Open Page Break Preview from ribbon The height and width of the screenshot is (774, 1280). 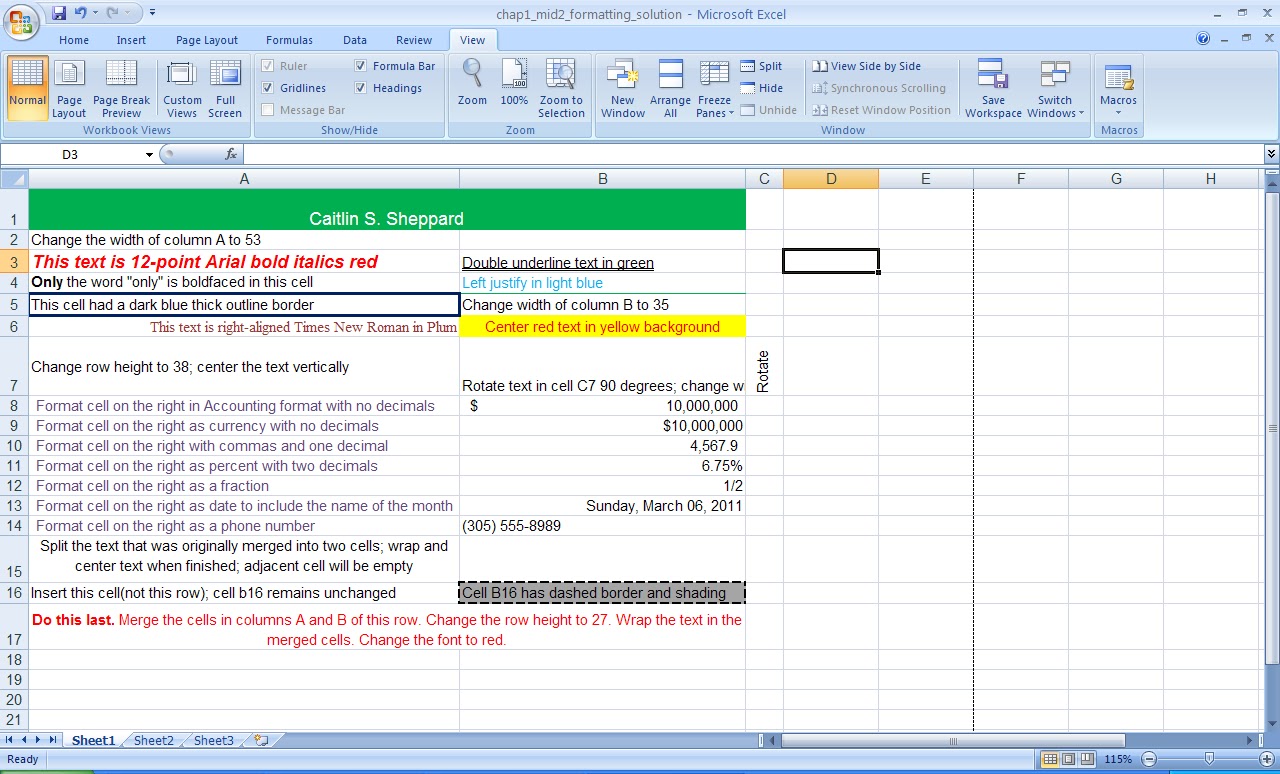121,88
